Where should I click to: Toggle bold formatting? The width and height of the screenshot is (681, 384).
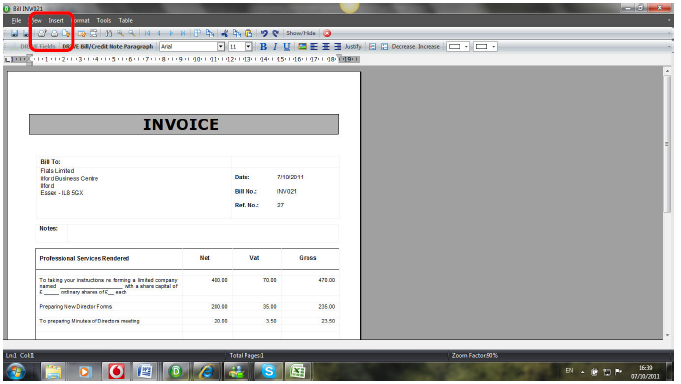(x=263, y=46)
